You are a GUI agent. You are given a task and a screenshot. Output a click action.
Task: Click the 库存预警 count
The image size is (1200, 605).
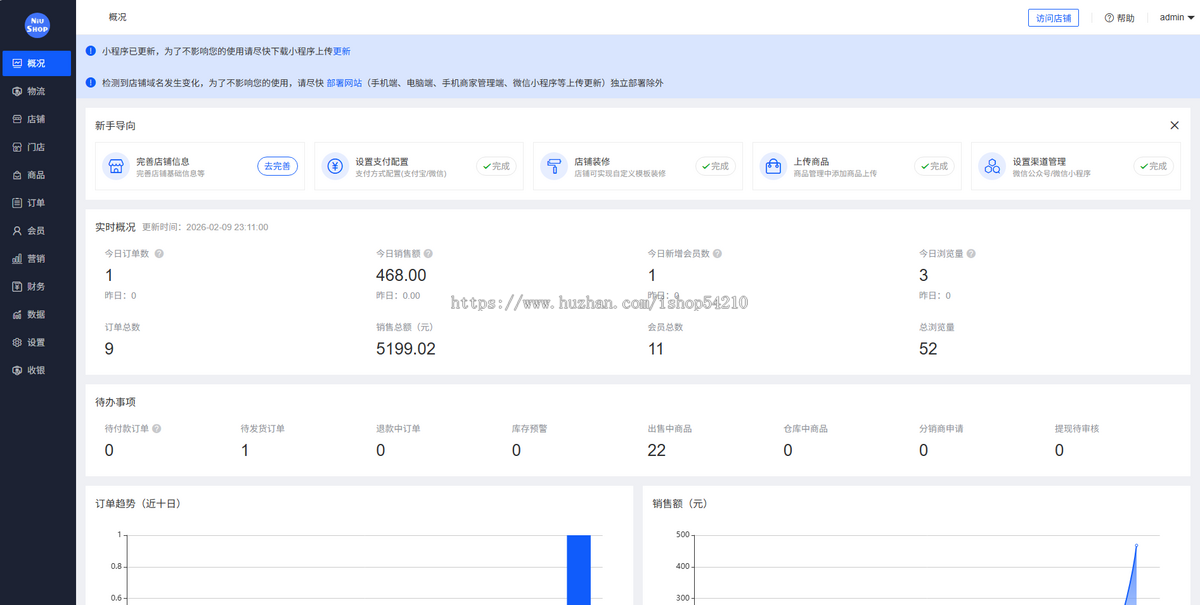pyautogui.click(x=516, y=451)
